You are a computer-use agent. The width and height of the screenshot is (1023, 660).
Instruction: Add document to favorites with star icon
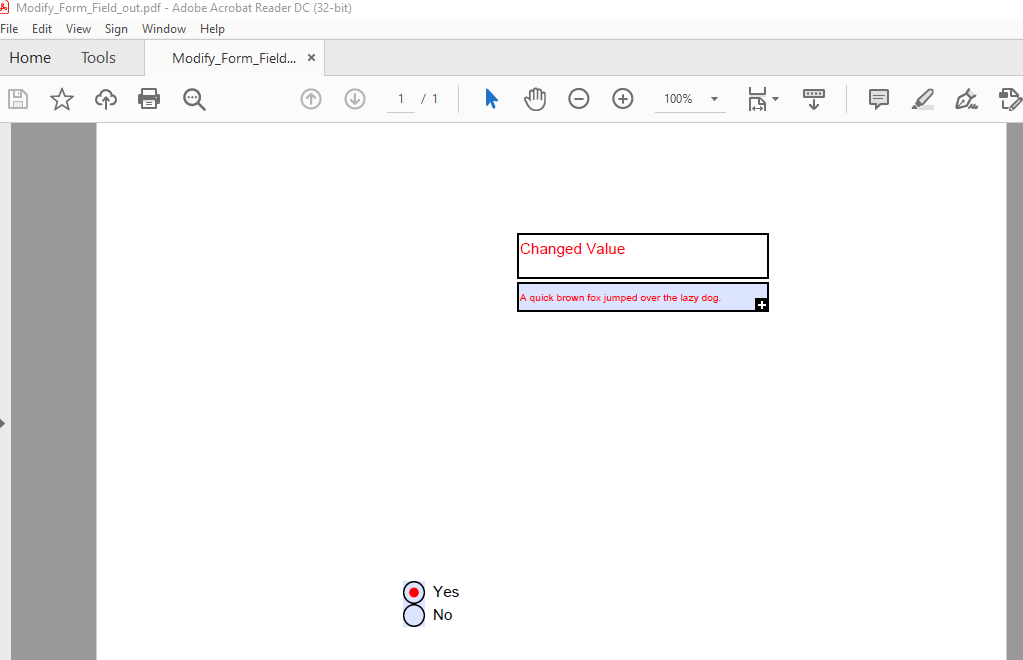[x=61, y=98]
